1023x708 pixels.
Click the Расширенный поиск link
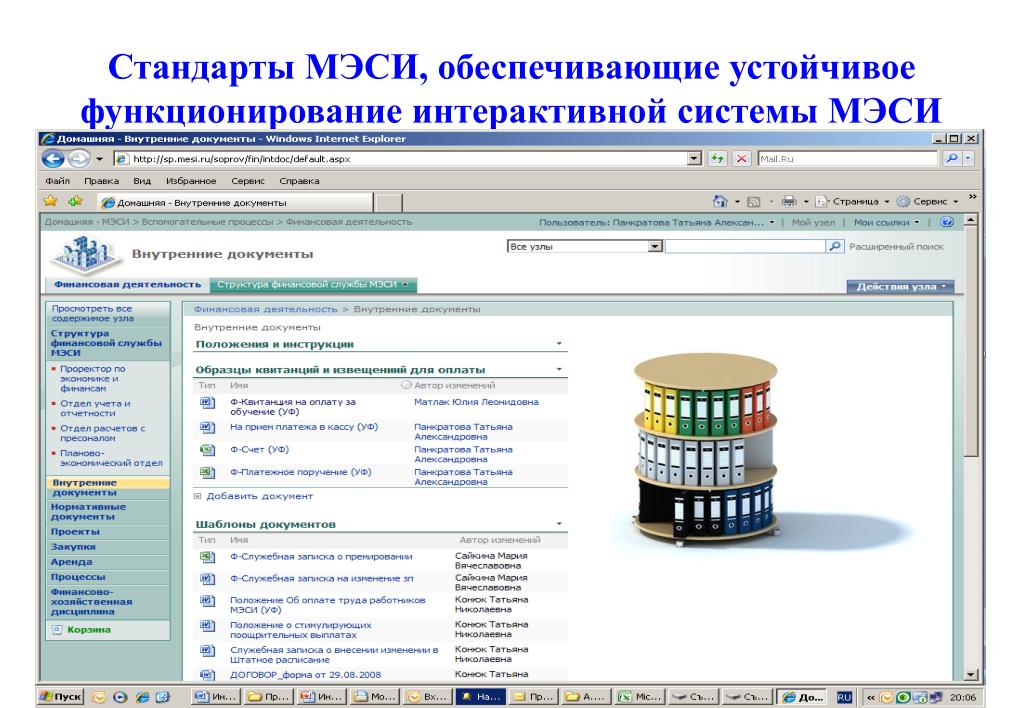(896, 247)
